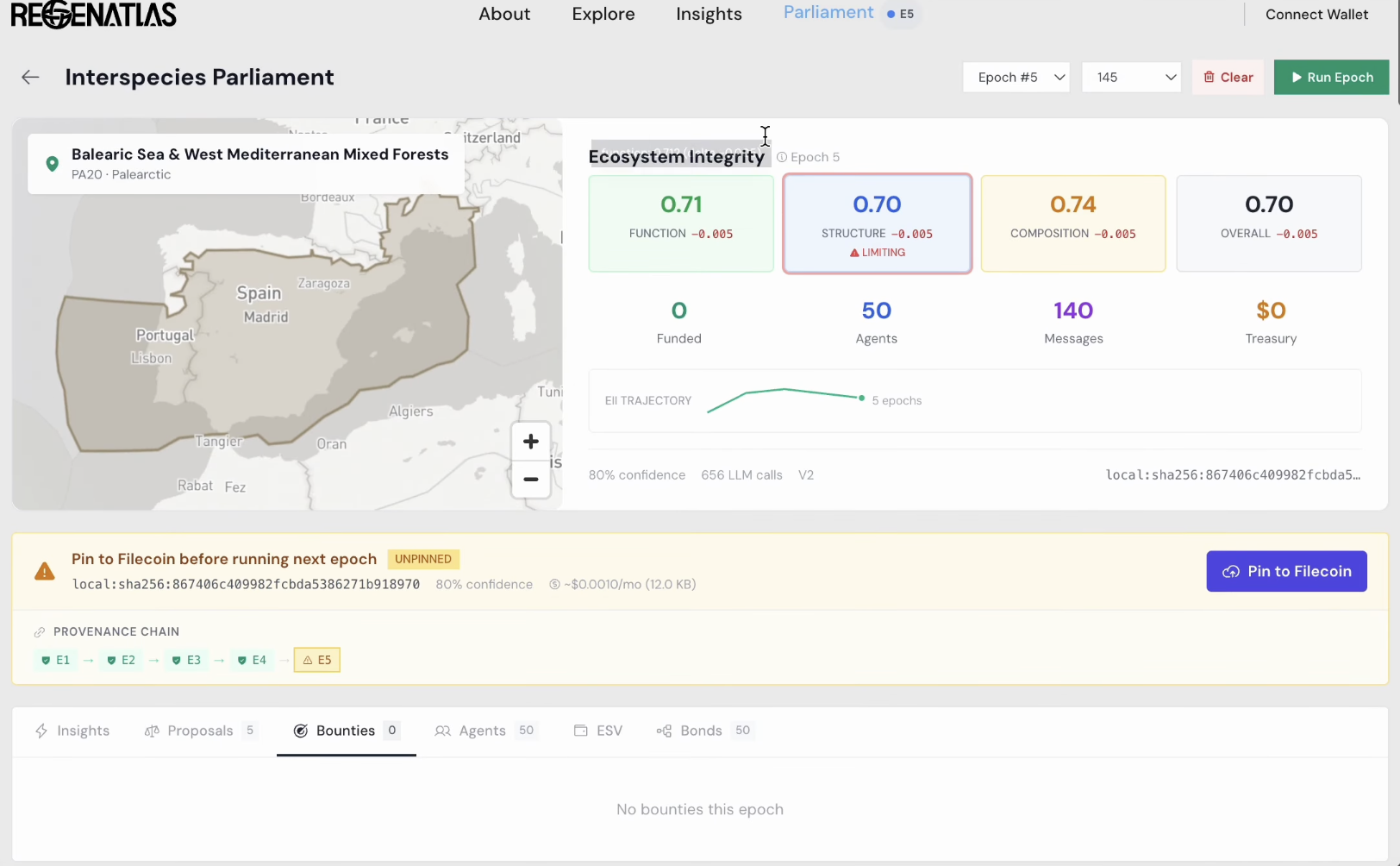Click the Clear button

pos(1228,78)
